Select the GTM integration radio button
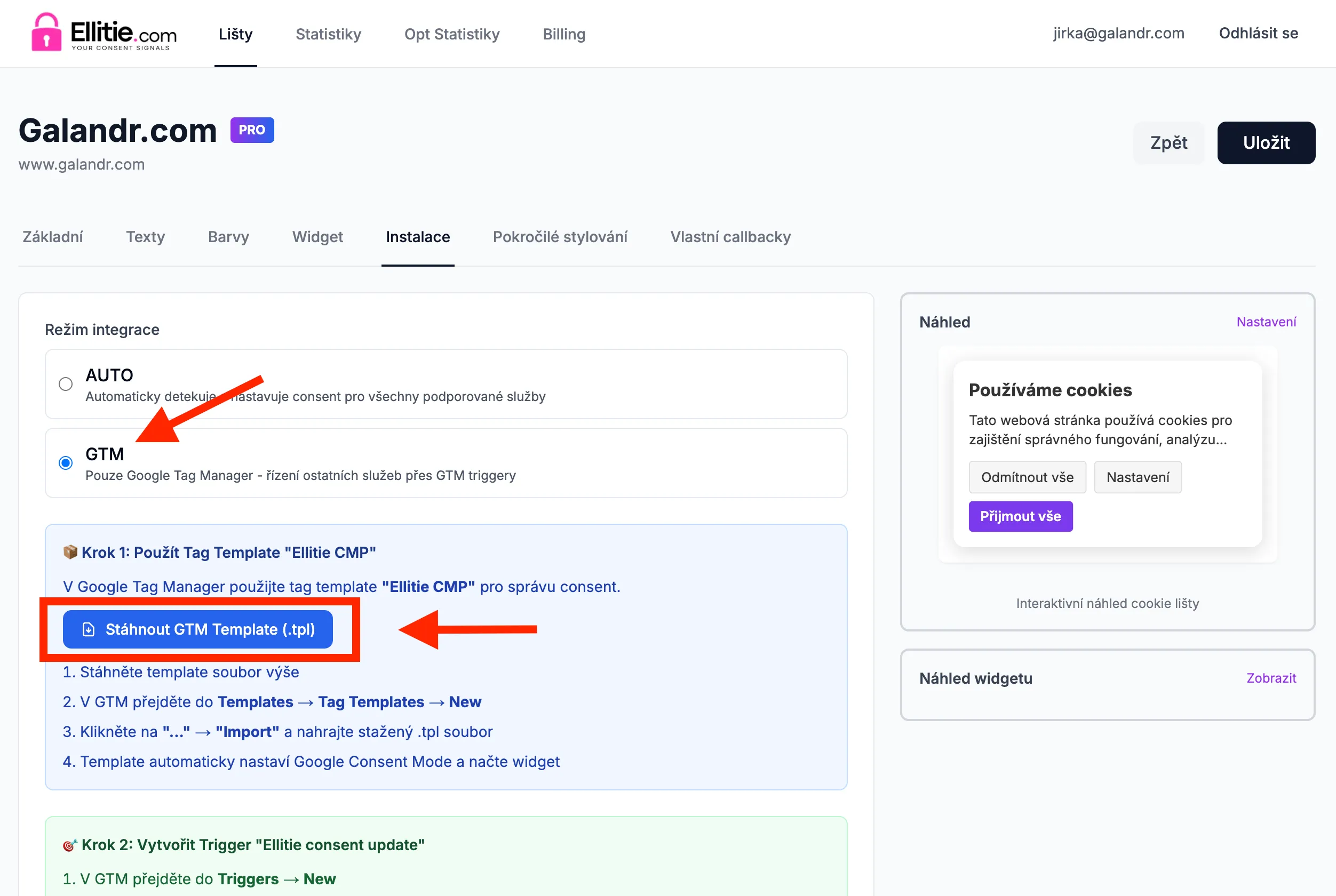1336x896 pixels. [66, 463]
